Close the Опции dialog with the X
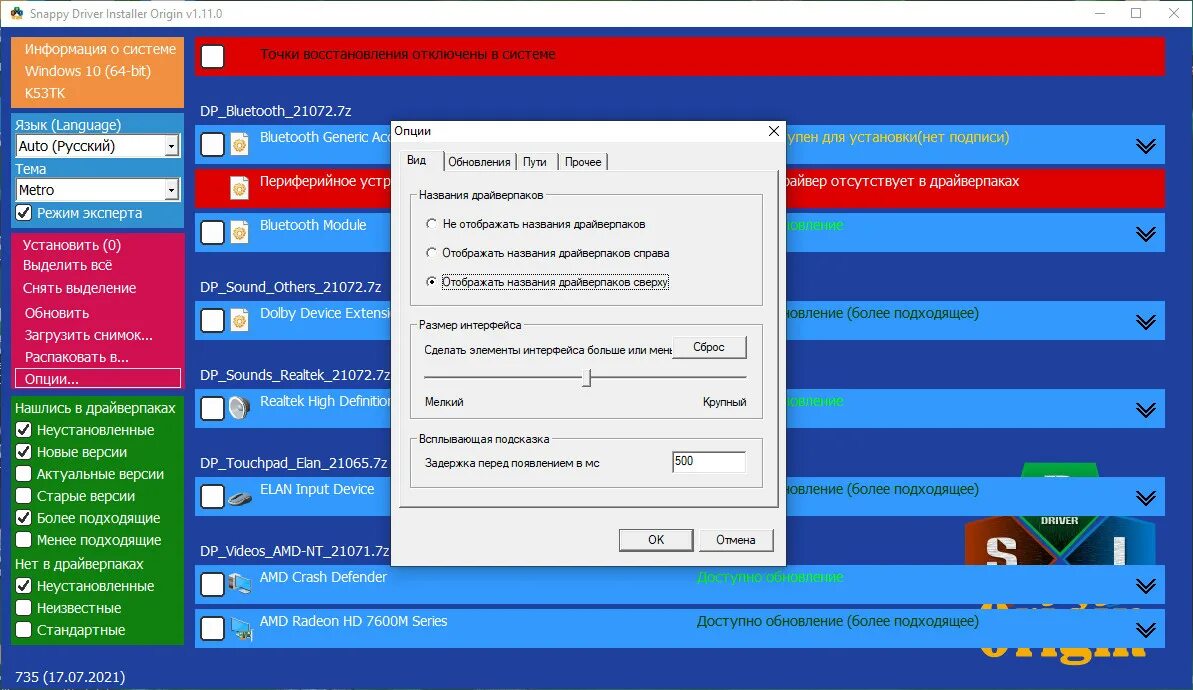Viewport: 1193px width, 690px height. point(774,131)
